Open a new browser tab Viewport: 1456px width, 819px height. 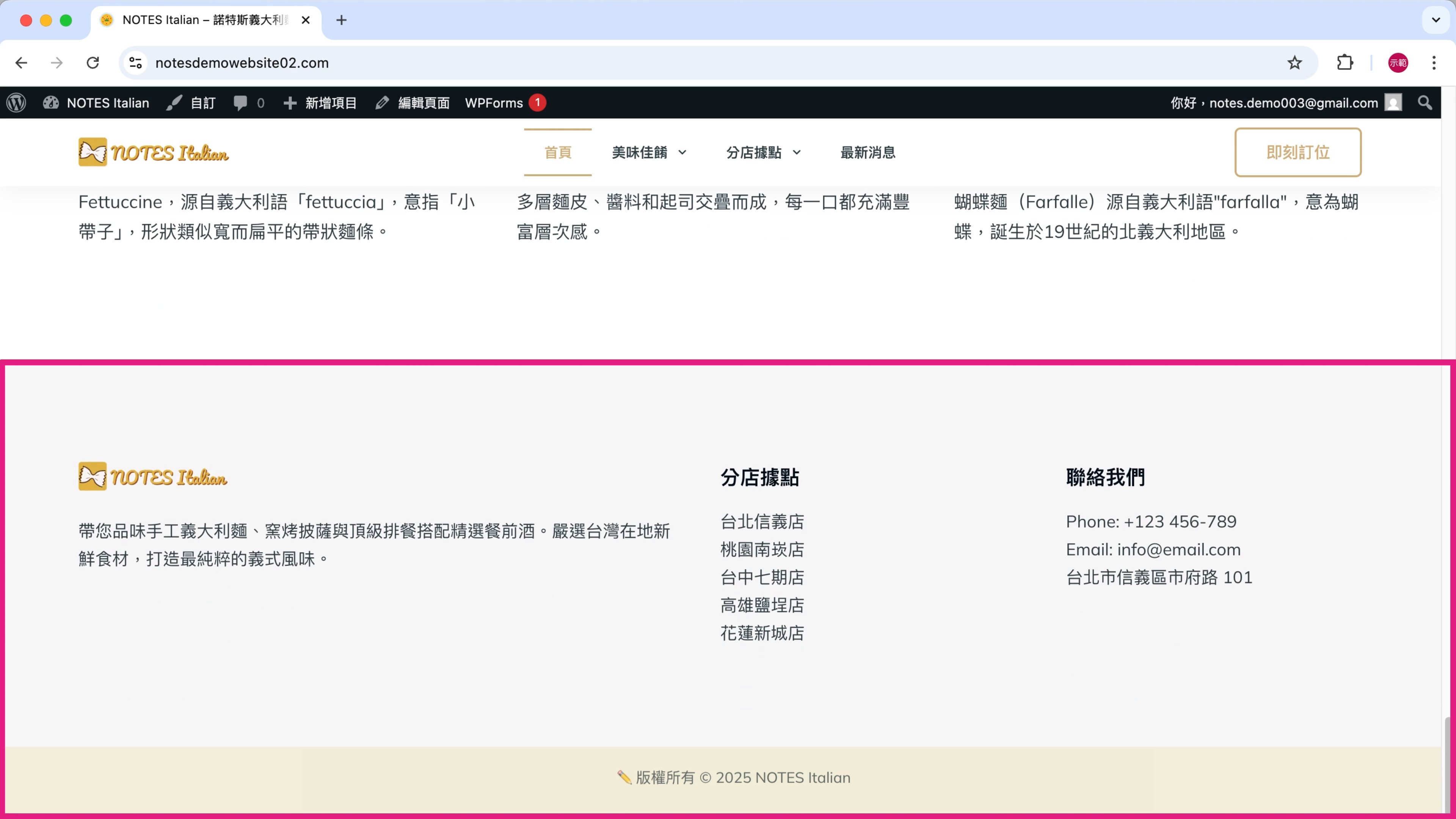[341, 20]
